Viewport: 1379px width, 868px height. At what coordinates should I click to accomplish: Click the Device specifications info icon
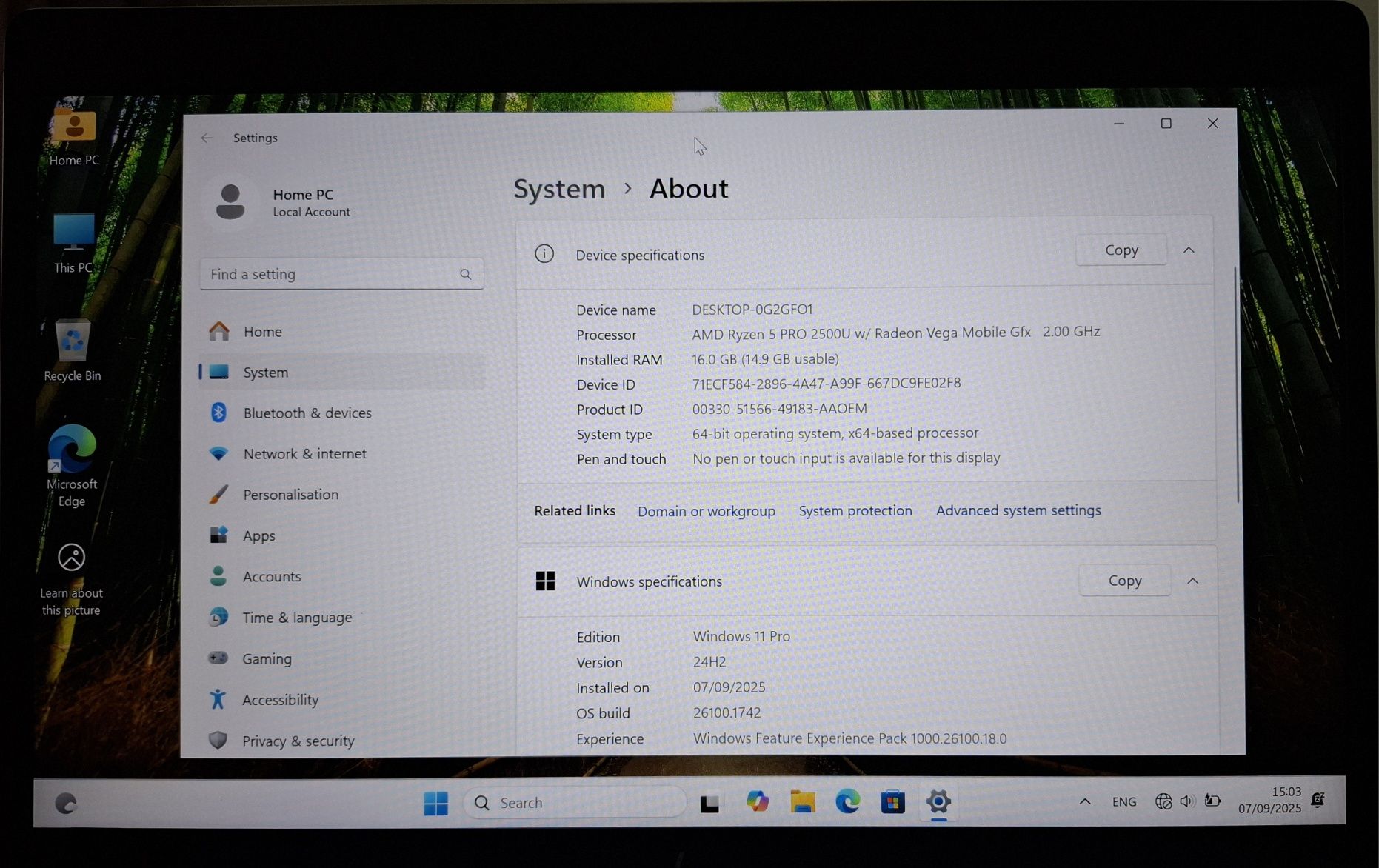click(544, 254)
